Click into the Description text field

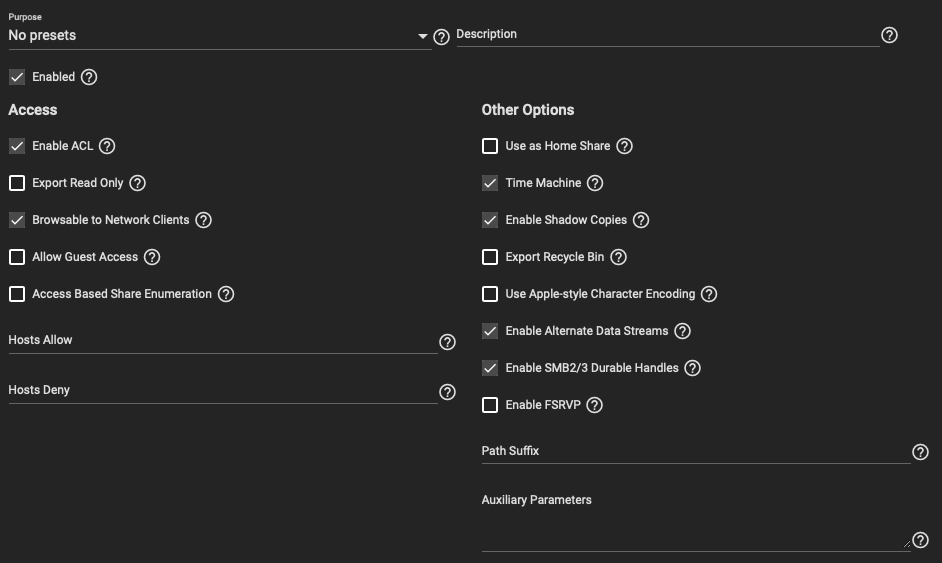[x=667, y=35]
